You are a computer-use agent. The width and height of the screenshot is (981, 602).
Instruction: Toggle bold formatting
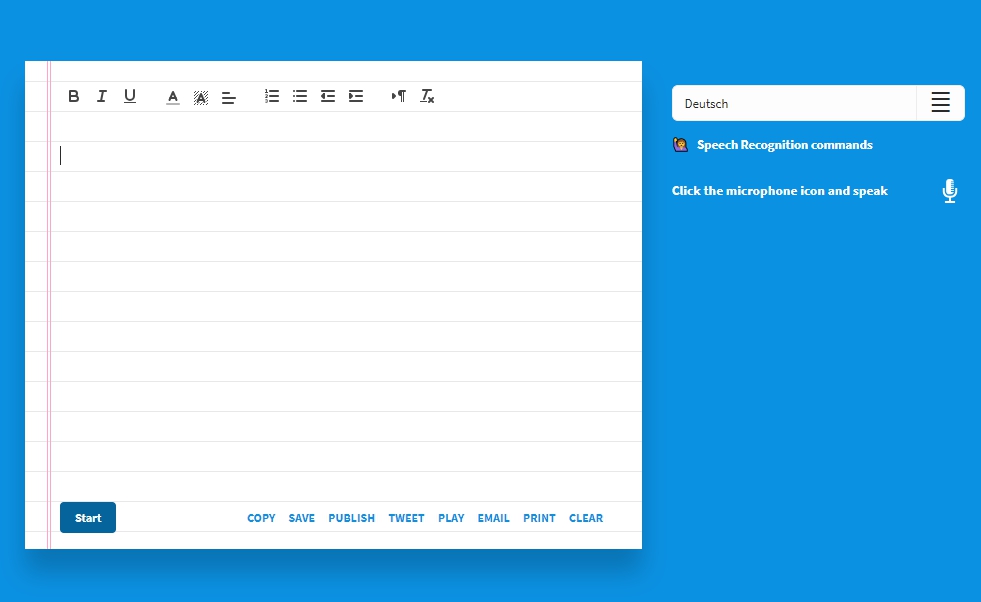pos(73,96)
